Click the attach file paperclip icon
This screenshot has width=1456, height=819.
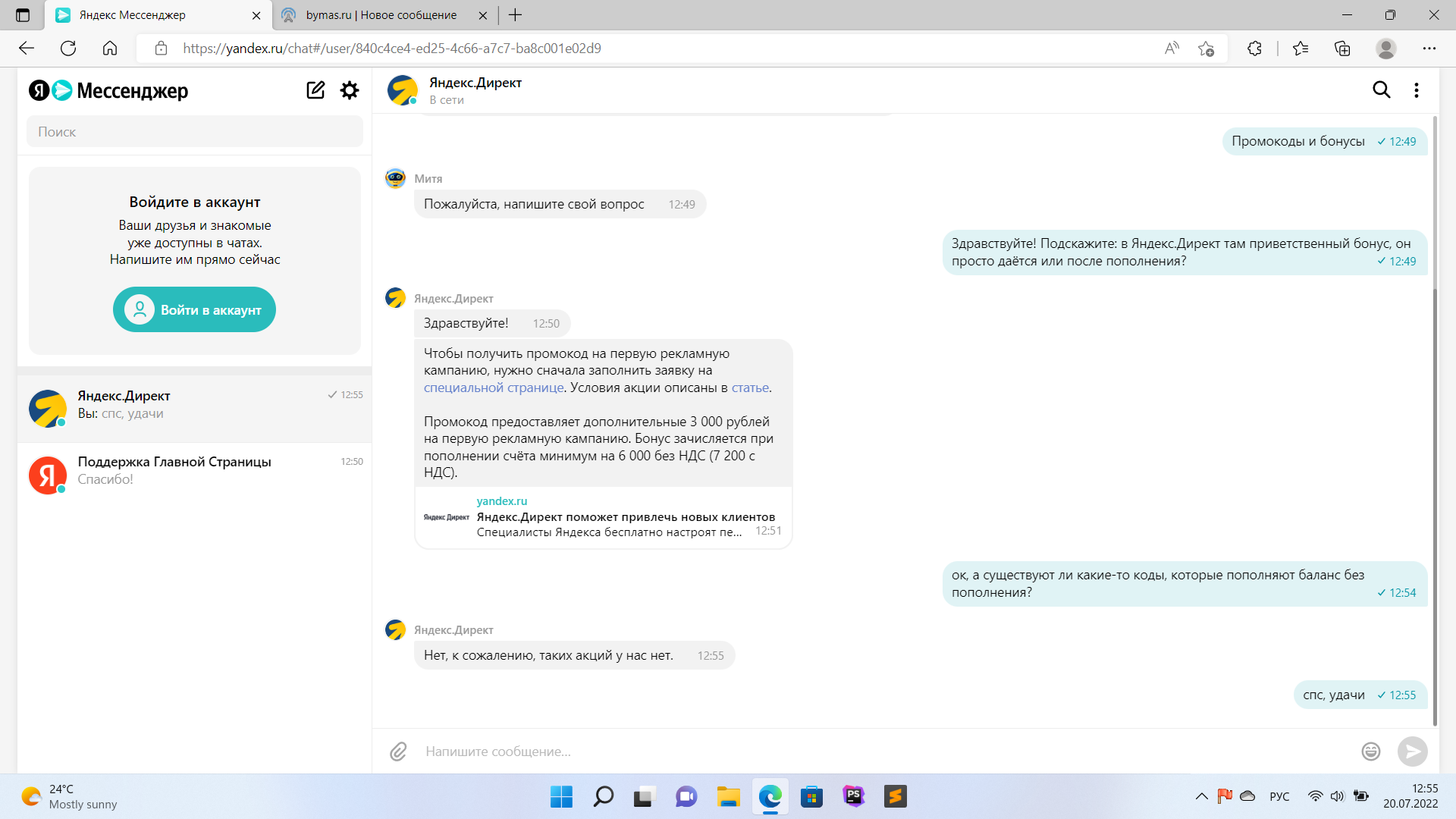point(399,752)
